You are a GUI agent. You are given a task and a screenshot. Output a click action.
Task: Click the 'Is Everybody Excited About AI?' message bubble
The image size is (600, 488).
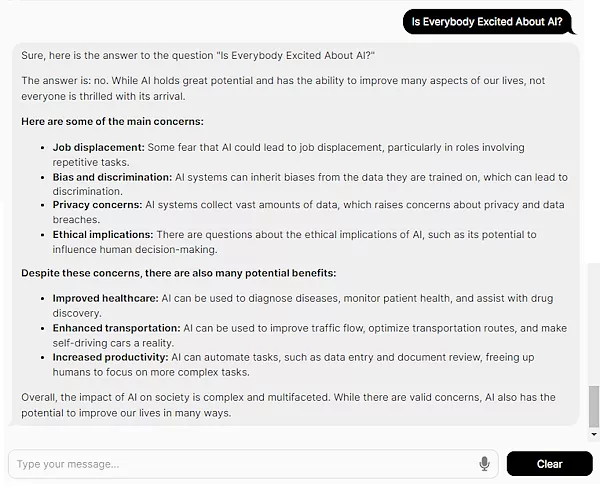(x=487, y=21)
